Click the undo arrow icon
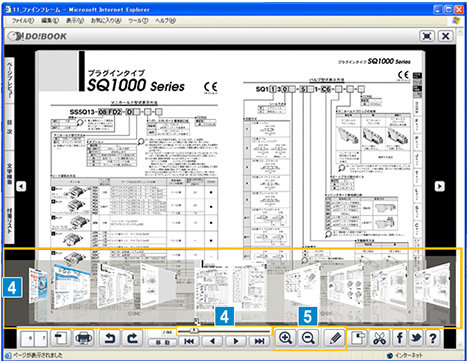 pos(109,339)
